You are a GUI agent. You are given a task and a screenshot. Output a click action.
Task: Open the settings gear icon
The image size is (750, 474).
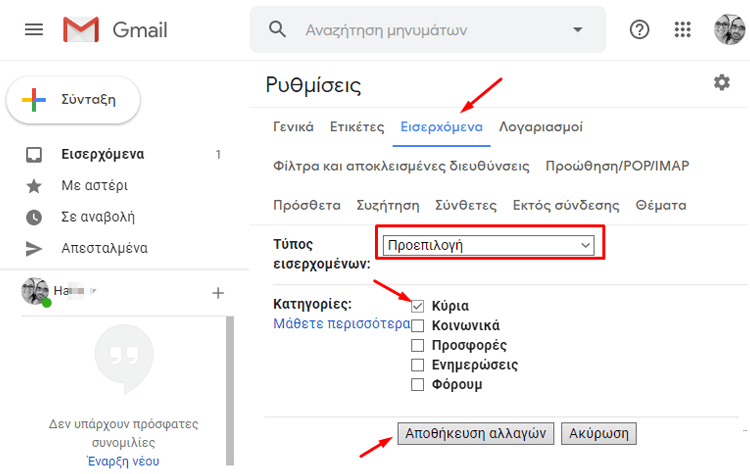[721, 83]
